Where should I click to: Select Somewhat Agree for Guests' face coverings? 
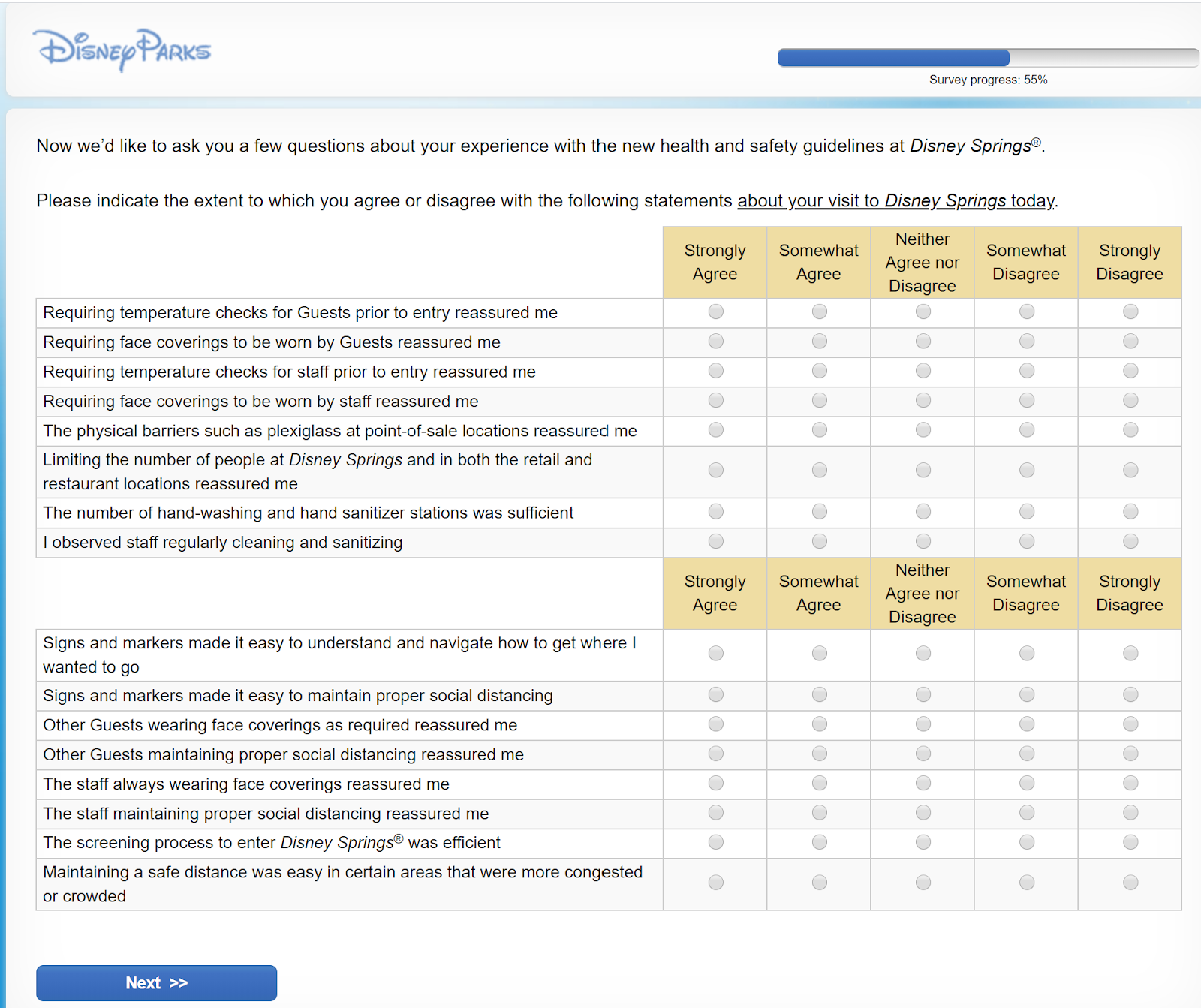coord(819,342)
